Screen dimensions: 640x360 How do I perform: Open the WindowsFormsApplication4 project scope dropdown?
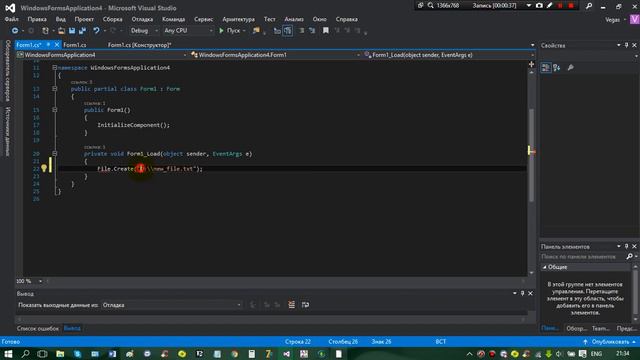102,55
